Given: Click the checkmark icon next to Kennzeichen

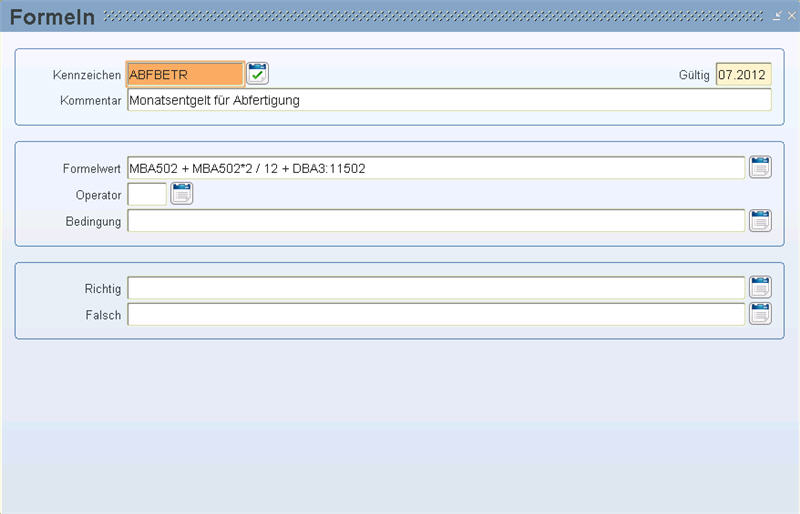Looking at the screenshot, I should pos(258,74).
